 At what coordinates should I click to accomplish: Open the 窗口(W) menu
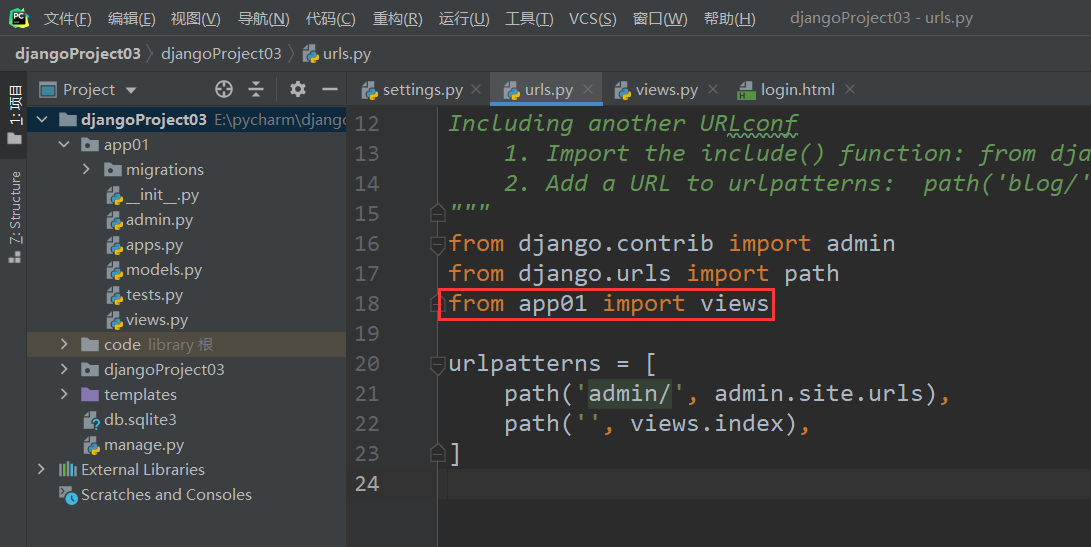pyautogui.click(x=660, y=19)
